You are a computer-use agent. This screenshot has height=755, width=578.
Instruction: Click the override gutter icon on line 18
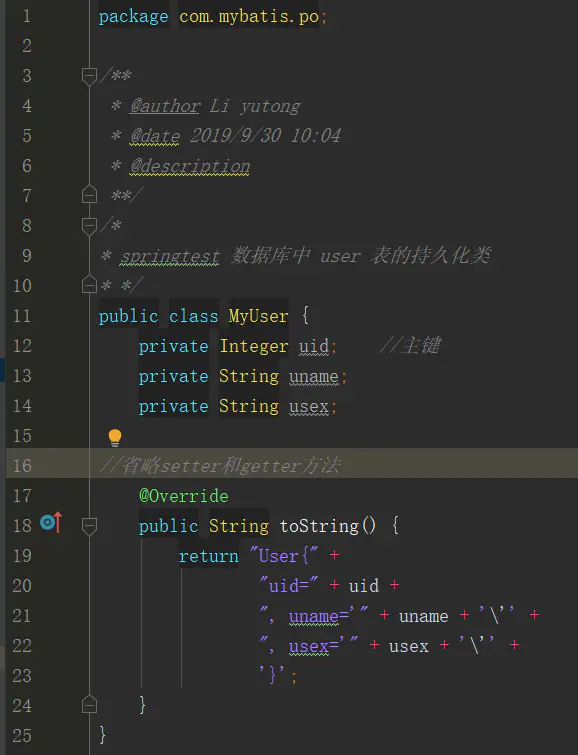[51, 522]
